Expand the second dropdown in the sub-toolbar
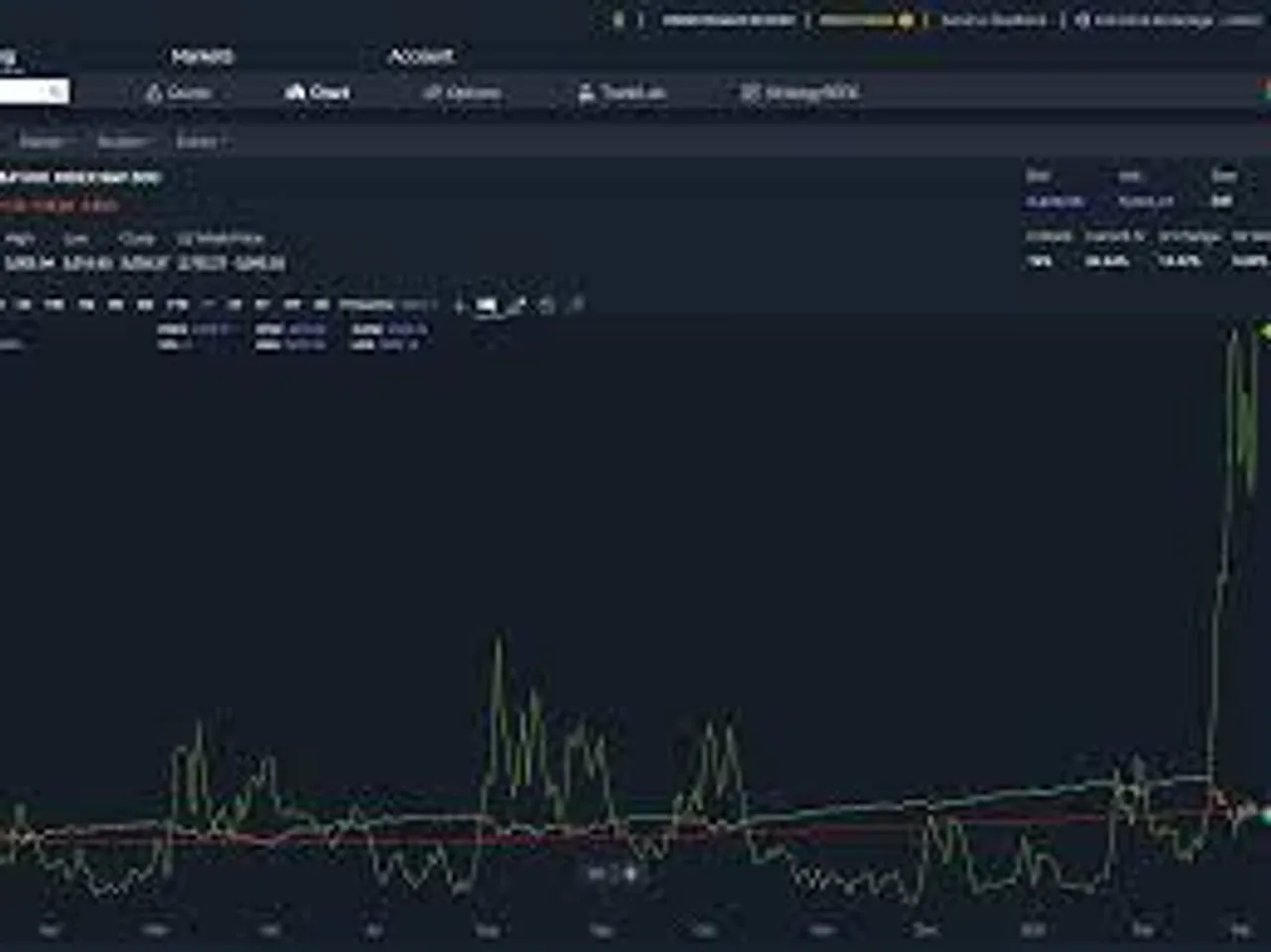This screenshot has width=1271, height=952. click(x=123, y=142)
